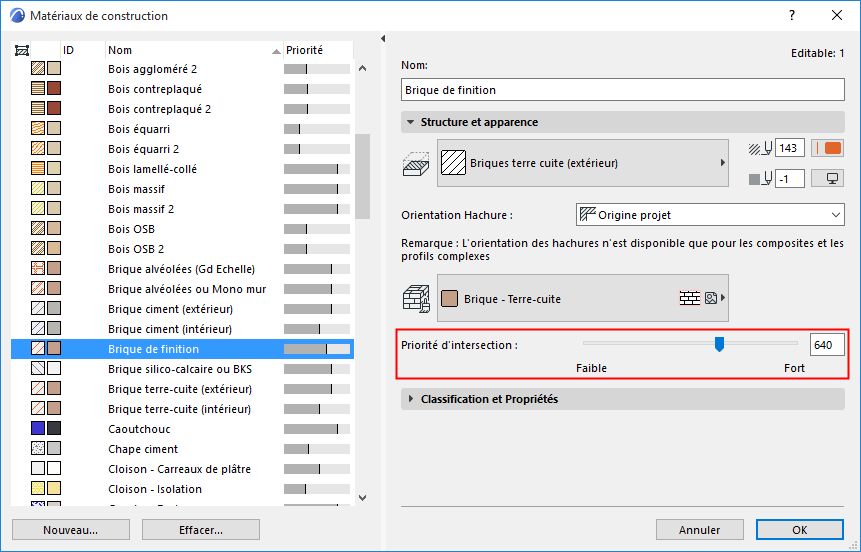This screenshot has height=552, width=861.
Task: Click the Priorité d'intersection slider handle
Action: point(719,345)
